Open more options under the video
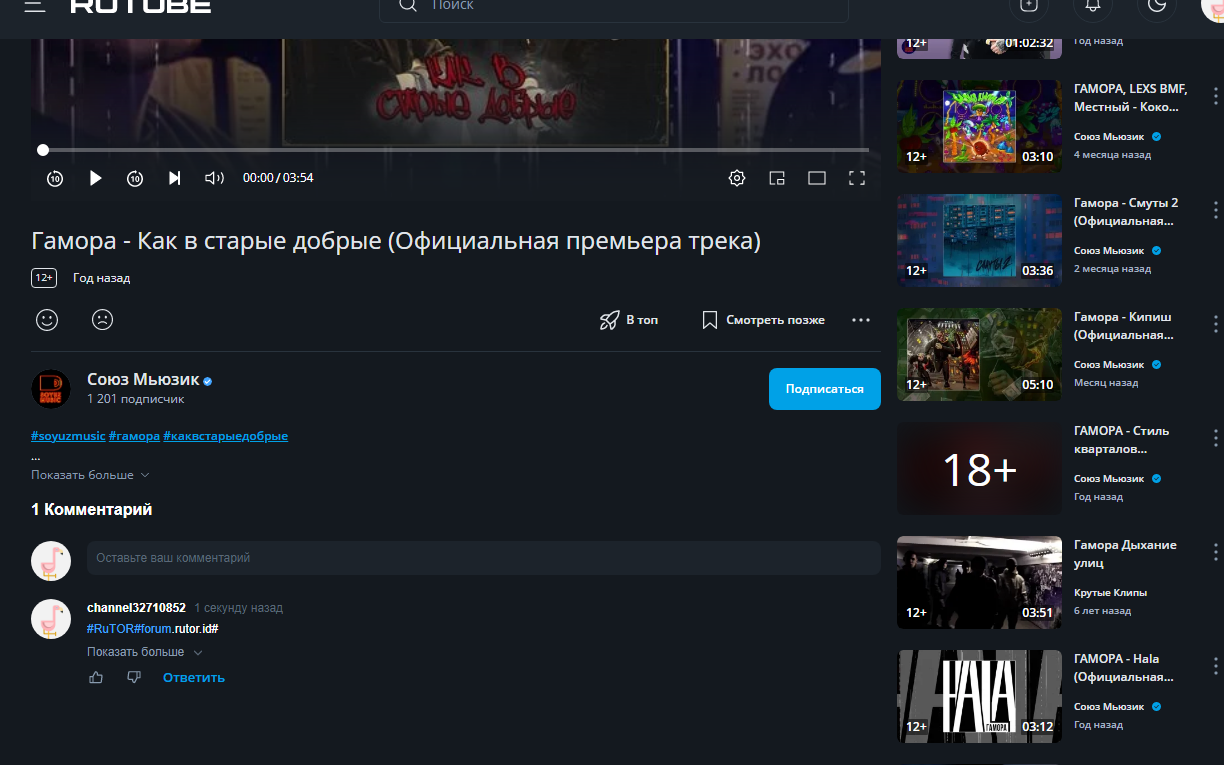The width and height of the screenshot is (1224, 765). click(861, 320)
